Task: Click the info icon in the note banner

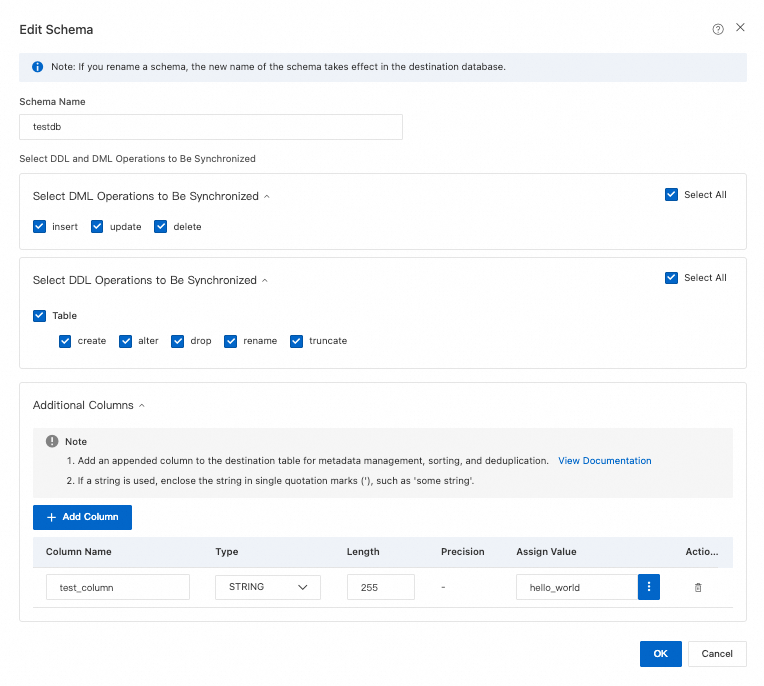Action: click(x=37, y=67)
